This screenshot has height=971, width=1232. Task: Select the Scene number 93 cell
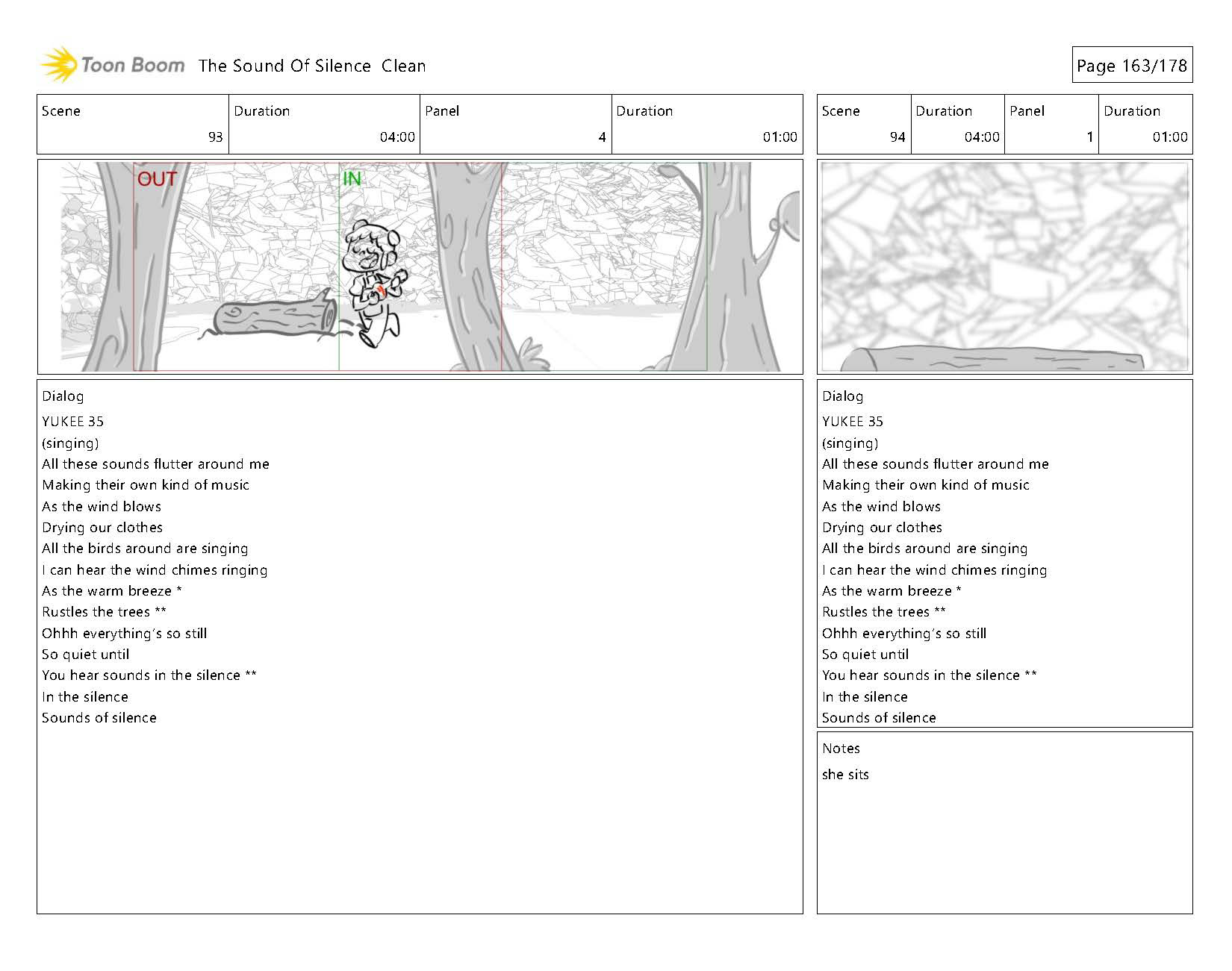(x=133, y=125)
